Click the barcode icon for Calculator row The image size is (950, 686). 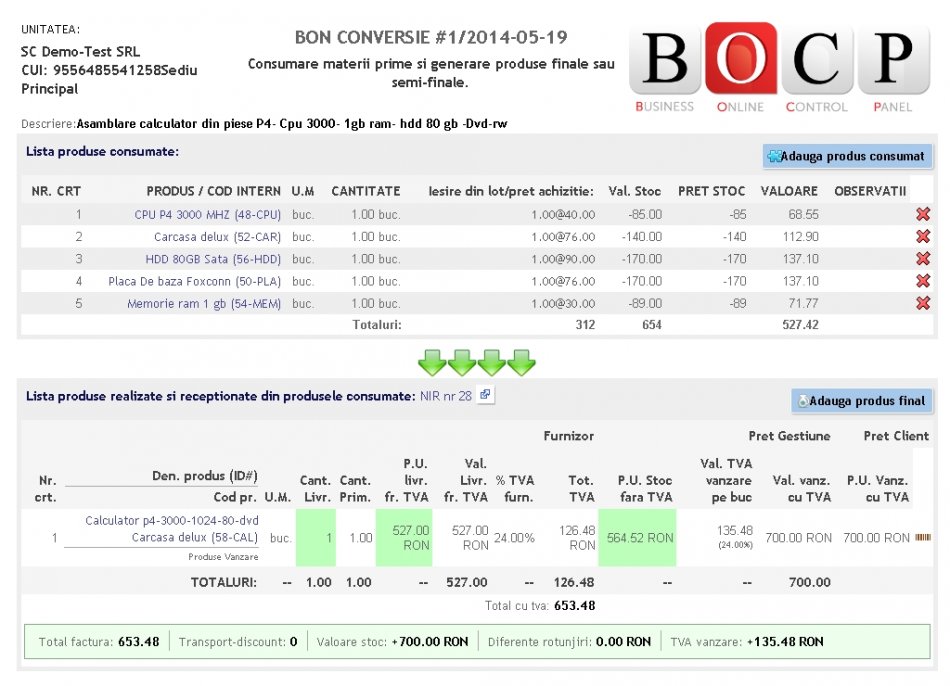coord(922,538)
